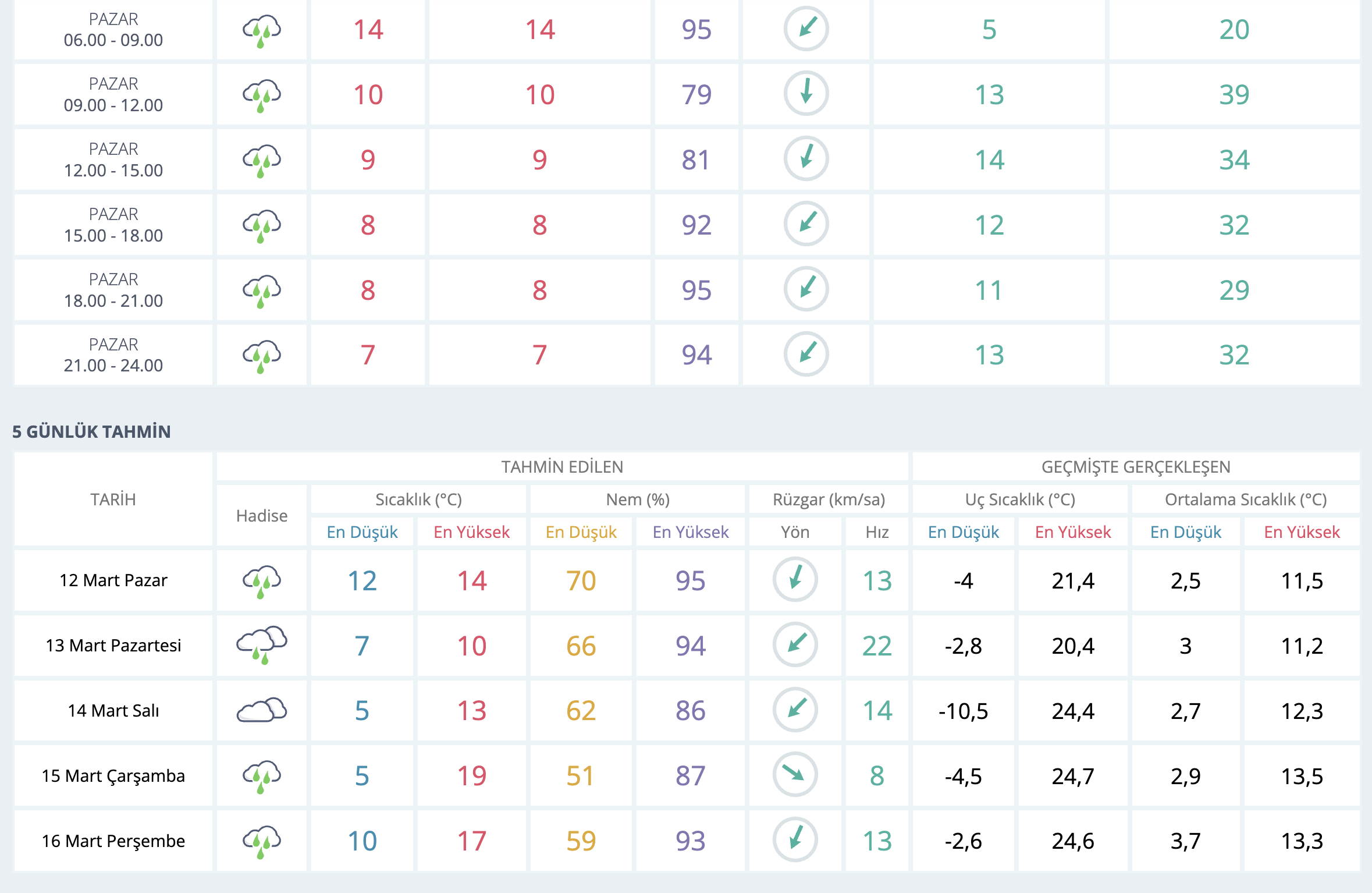Select the 5 GÜNLÜK TAHMİN heading

(x=91, y=431)
